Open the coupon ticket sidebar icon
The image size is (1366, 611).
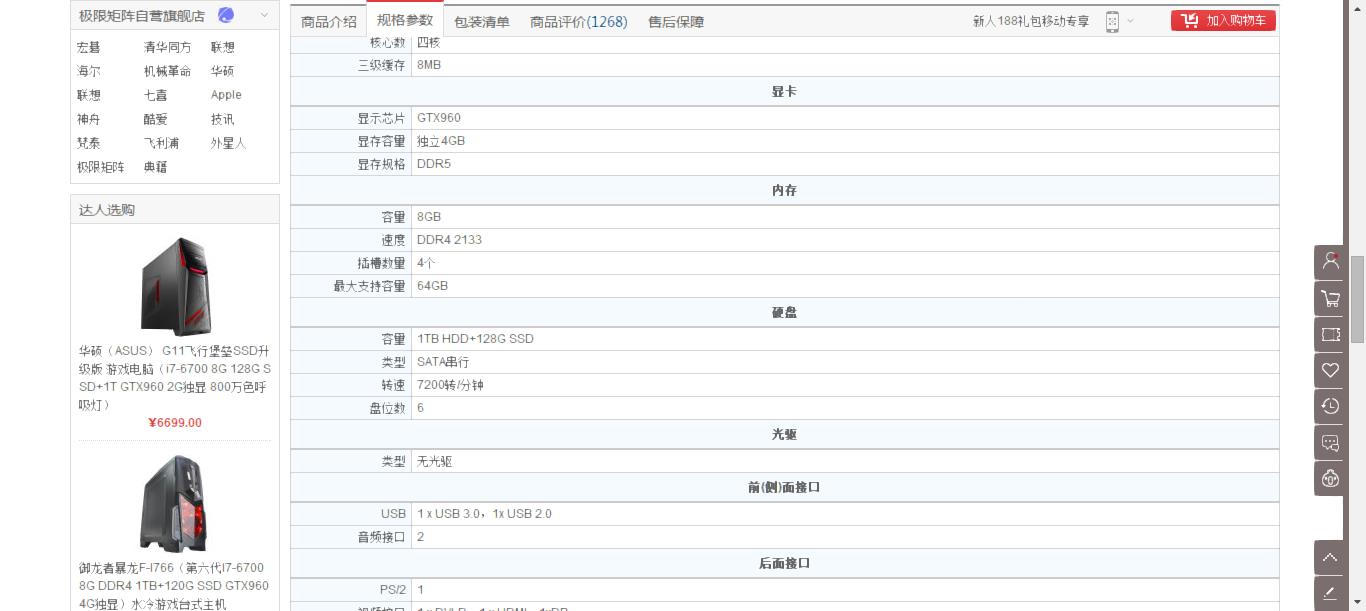[1331, 334]
